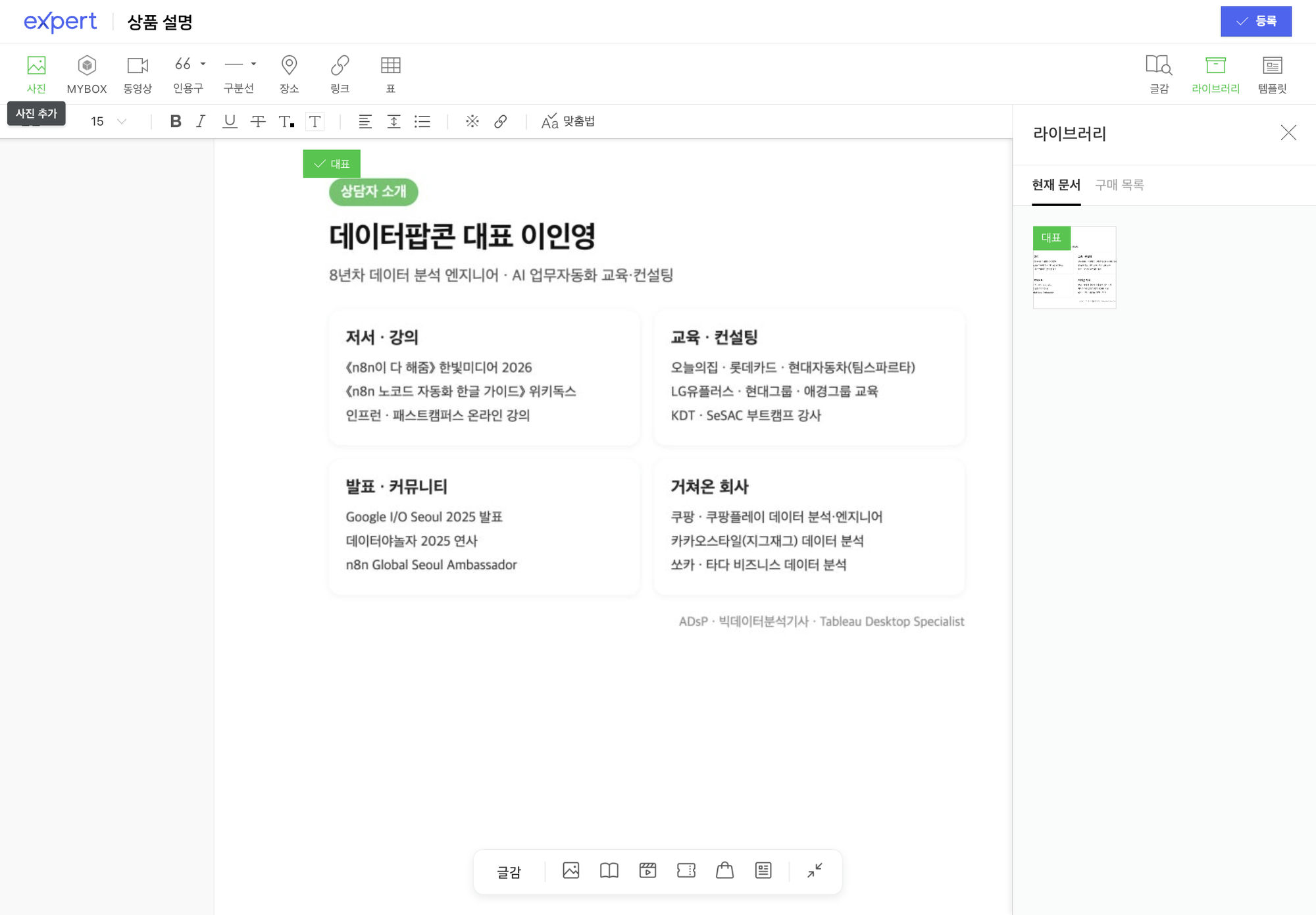Viewport: 1316px width, 915px height.
Task: Click the special characters icon
Action: pos(472,121)
